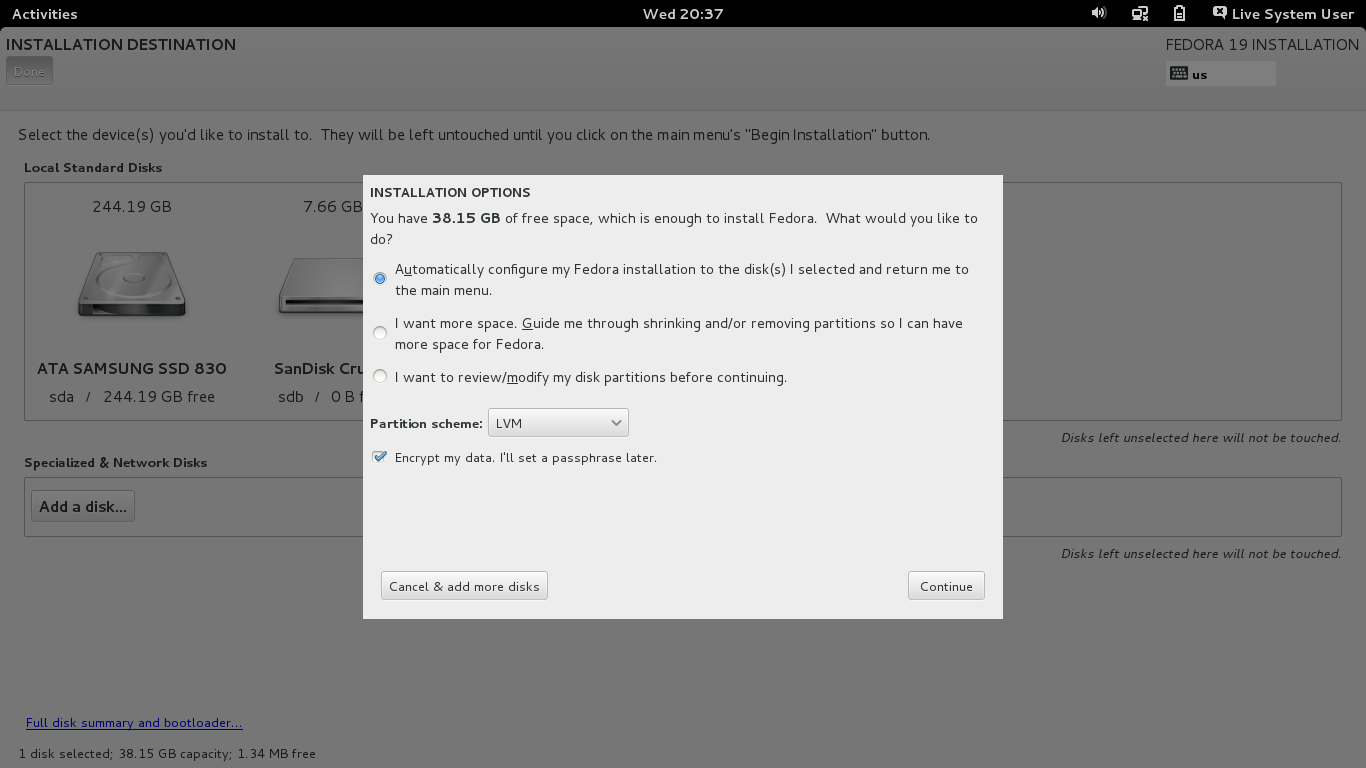Select the SanDisk Cruzer disk icon
This screenshot has height=768, width=1366.
(320, 287)
